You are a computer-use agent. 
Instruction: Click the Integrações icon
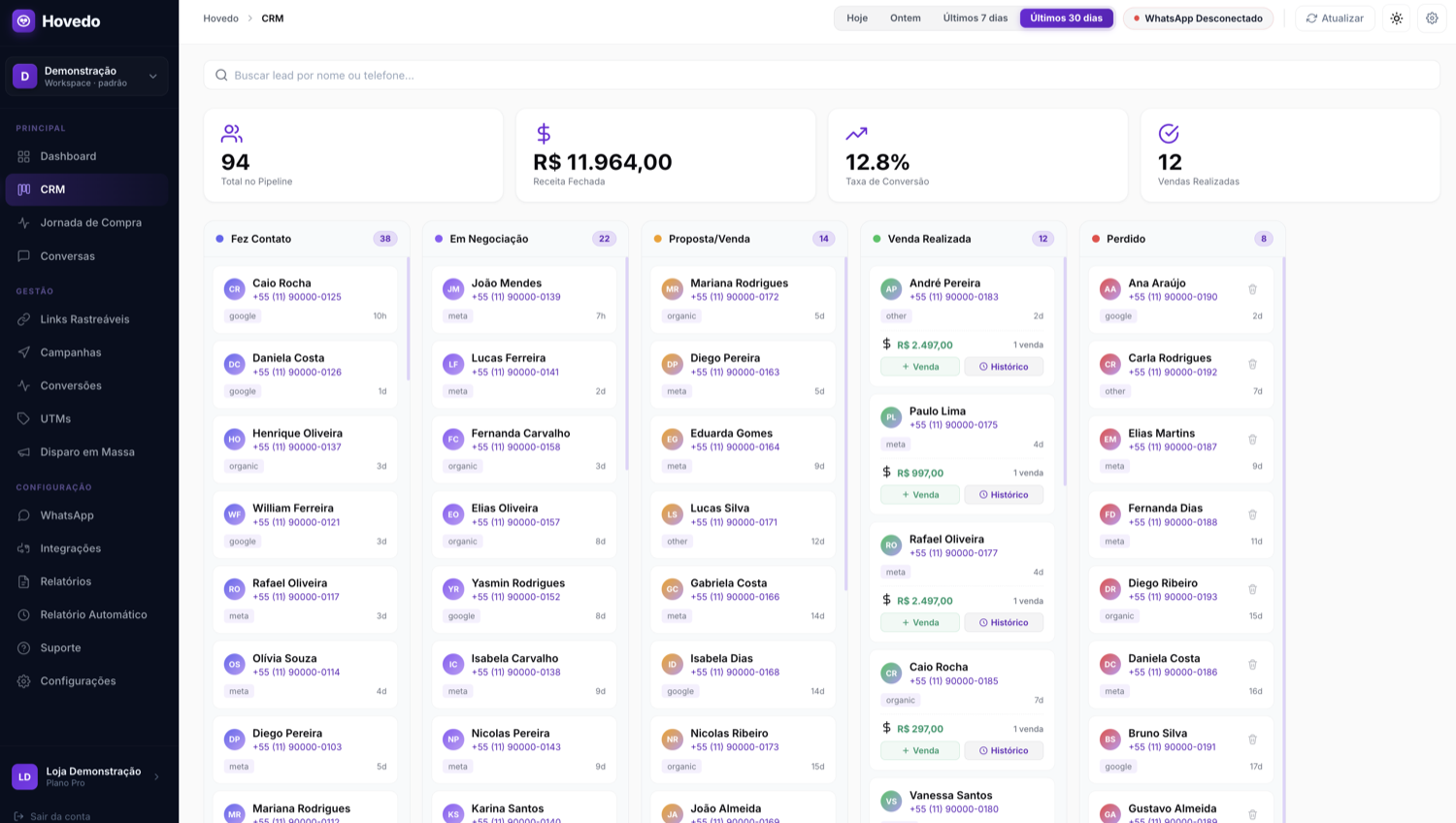23,548
